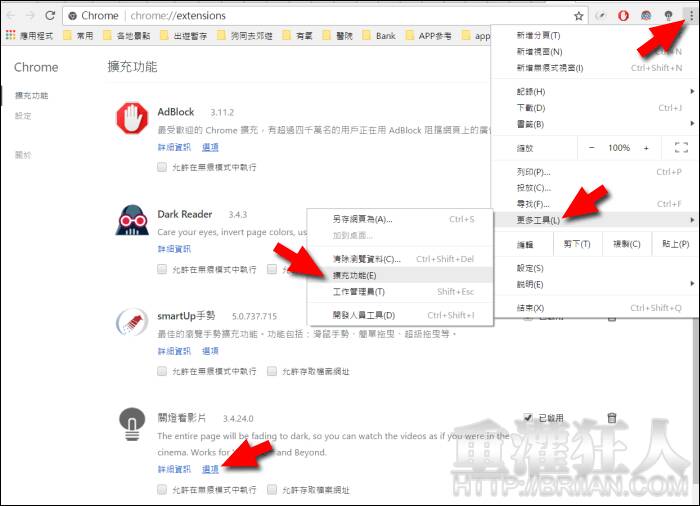Remove 關燈看影片 with its trash can icon
Image resolution: width=700 pixels, height=506 pixels.
click(612, 418)
